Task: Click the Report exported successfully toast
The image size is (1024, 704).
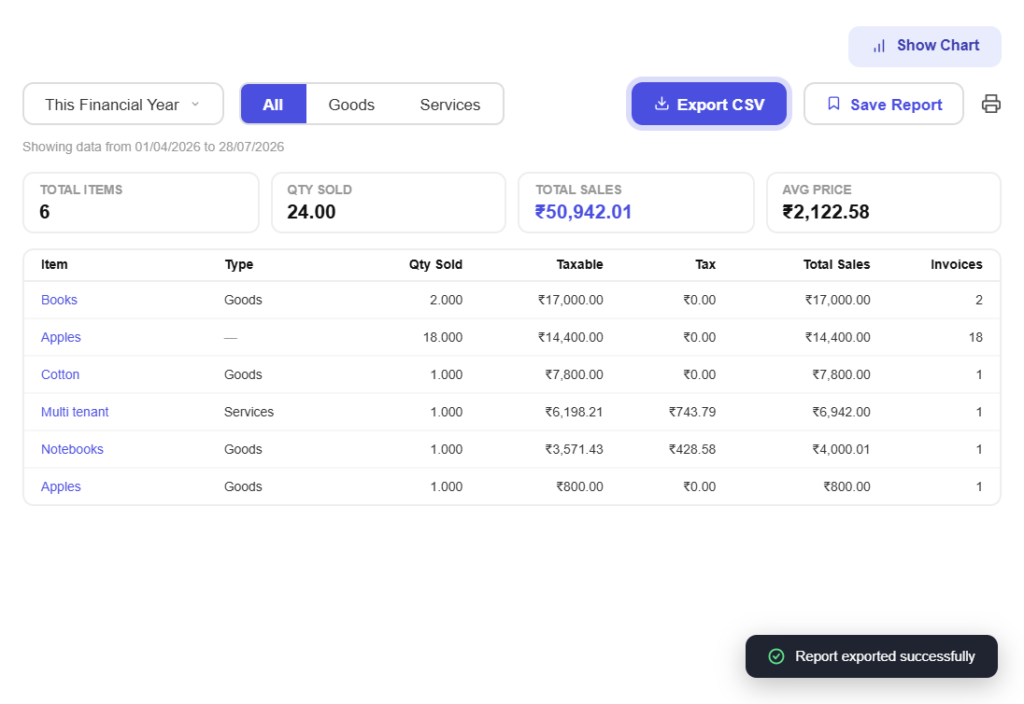Action: coord(871,656)
